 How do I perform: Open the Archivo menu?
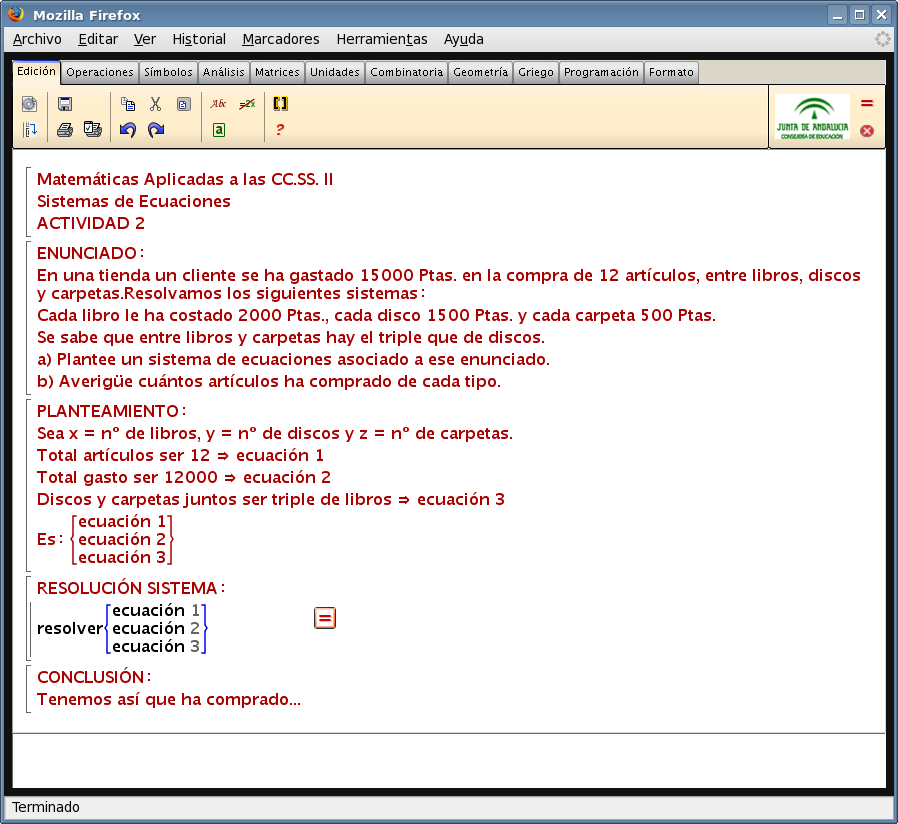(37, 39)
